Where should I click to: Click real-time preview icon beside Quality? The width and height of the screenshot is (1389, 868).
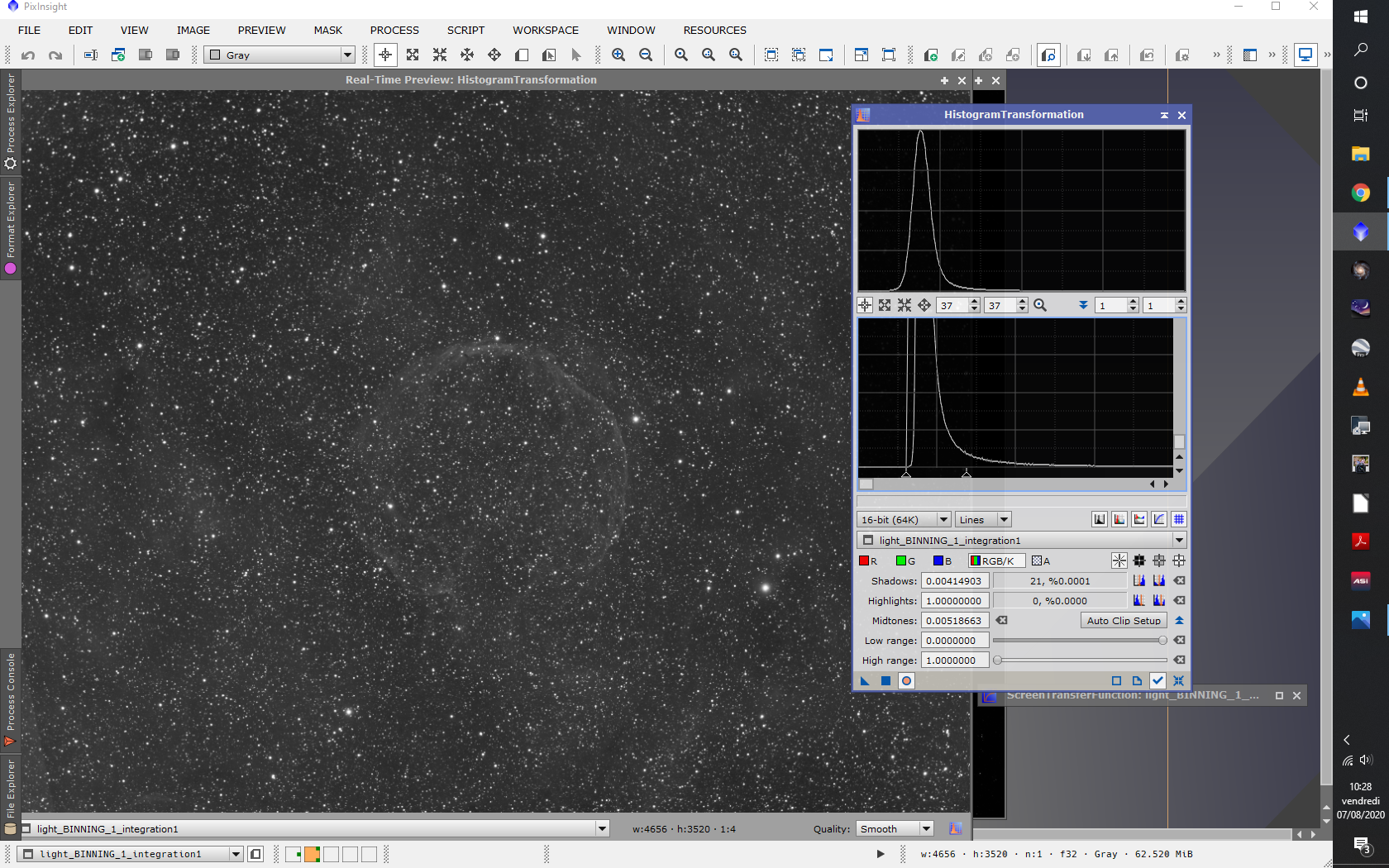pyautogui.click(x=956, y=828)
